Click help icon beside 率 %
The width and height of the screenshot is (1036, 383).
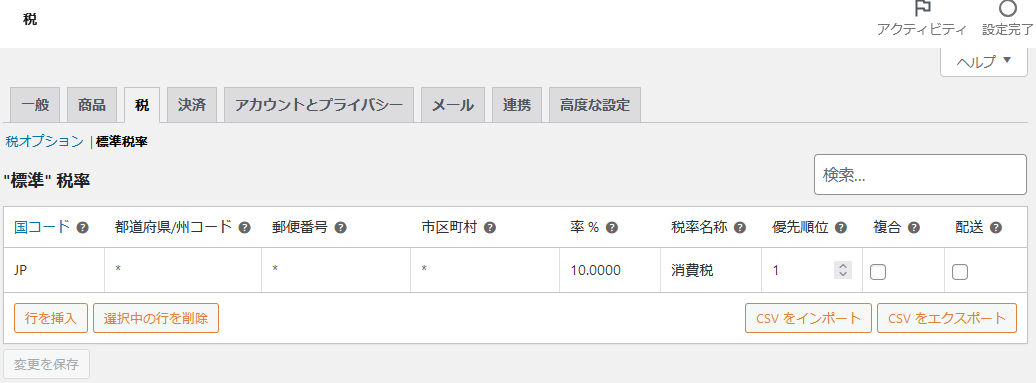pos(612,228)
